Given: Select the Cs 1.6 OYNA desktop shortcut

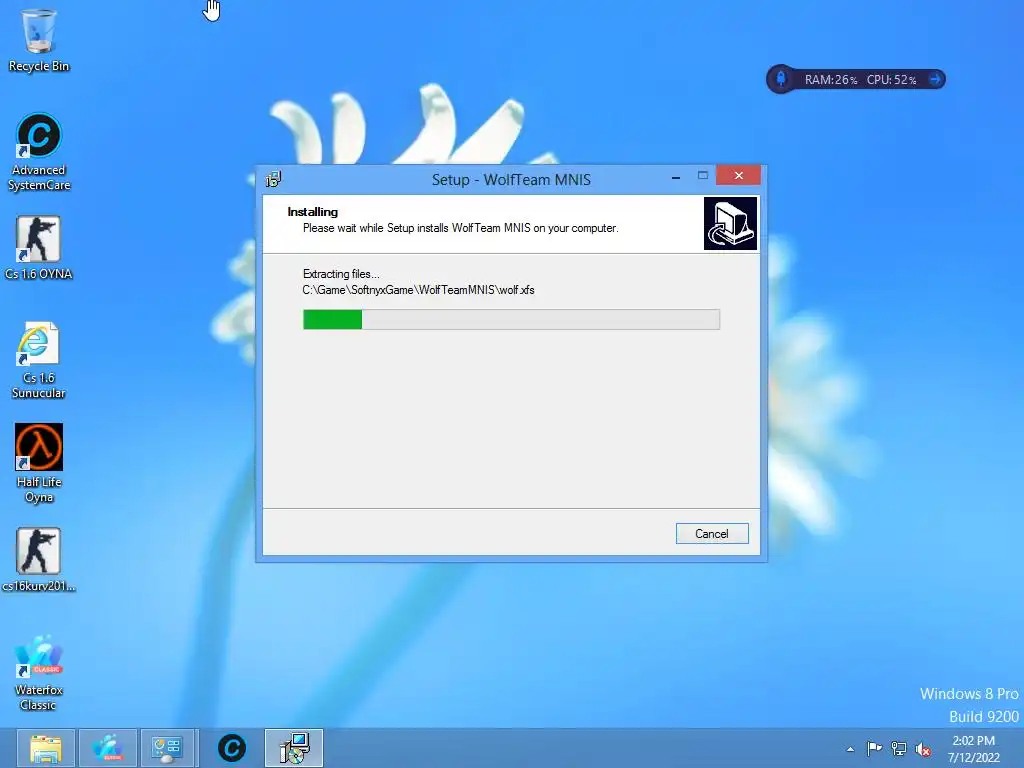Looking at the screenshot, I should [39, 248].
